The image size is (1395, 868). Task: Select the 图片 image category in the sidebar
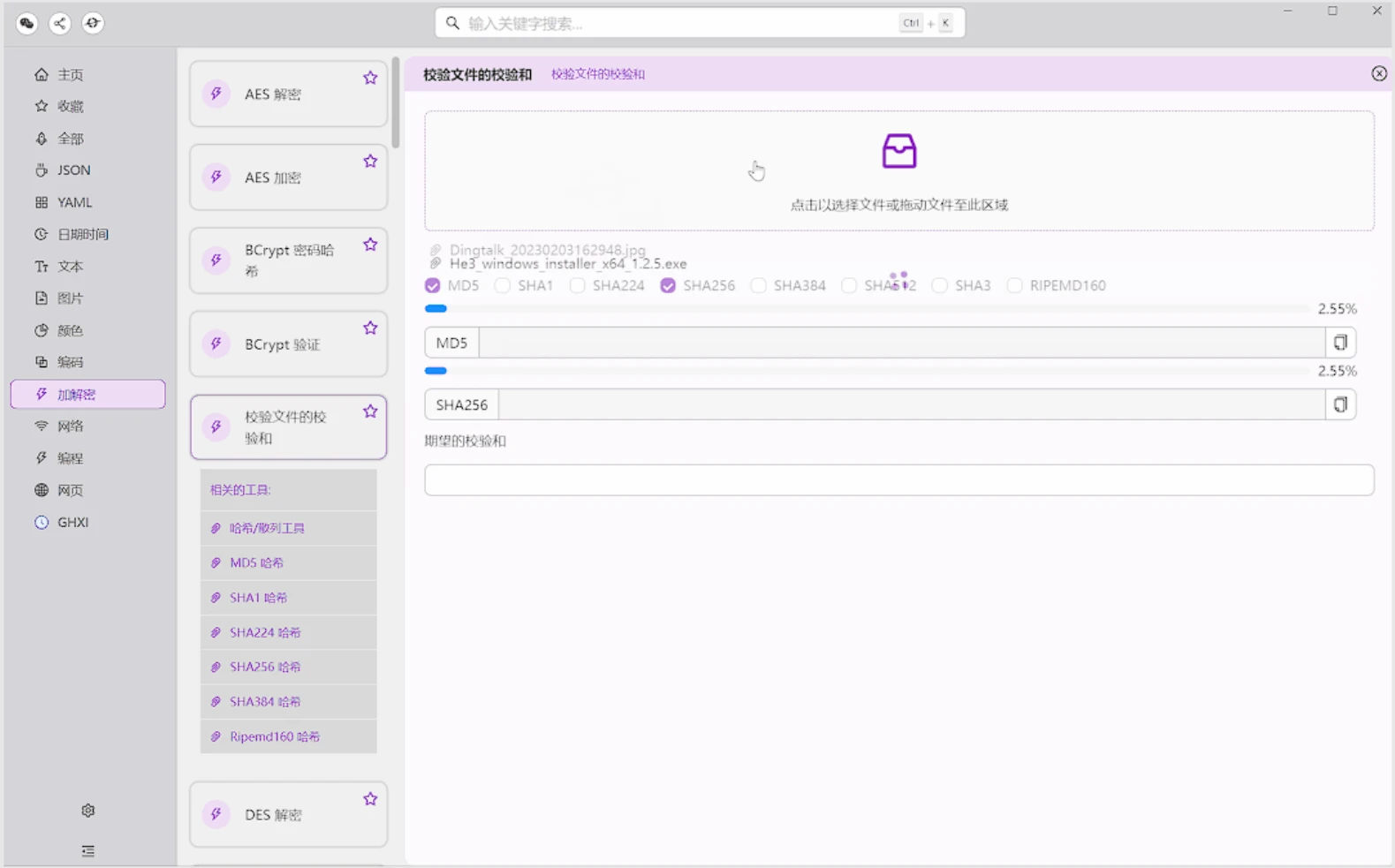point(87,298)
